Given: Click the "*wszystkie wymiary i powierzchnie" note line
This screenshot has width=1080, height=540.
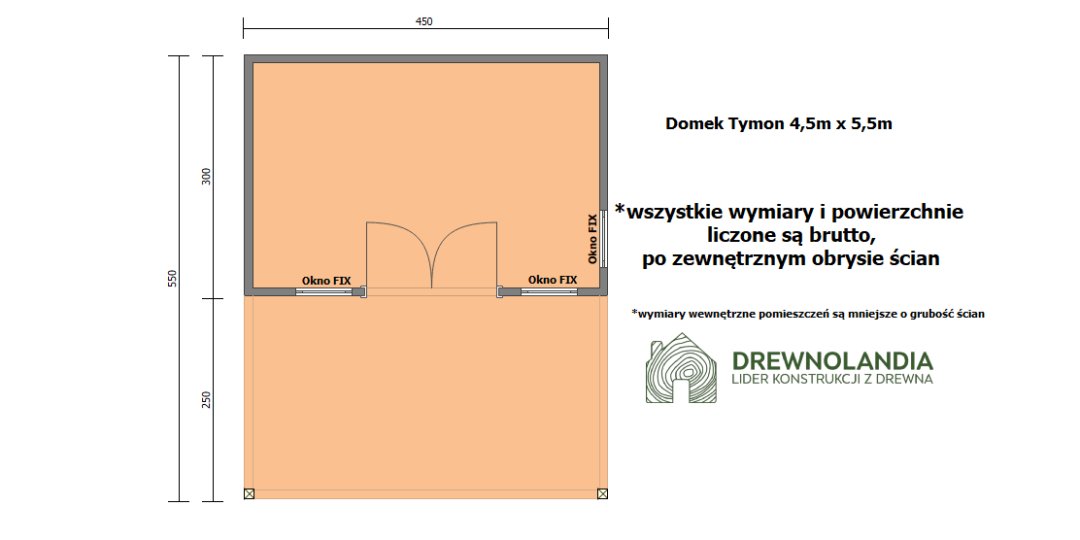Looking at the screenshot, I should [x=788, y=213].
